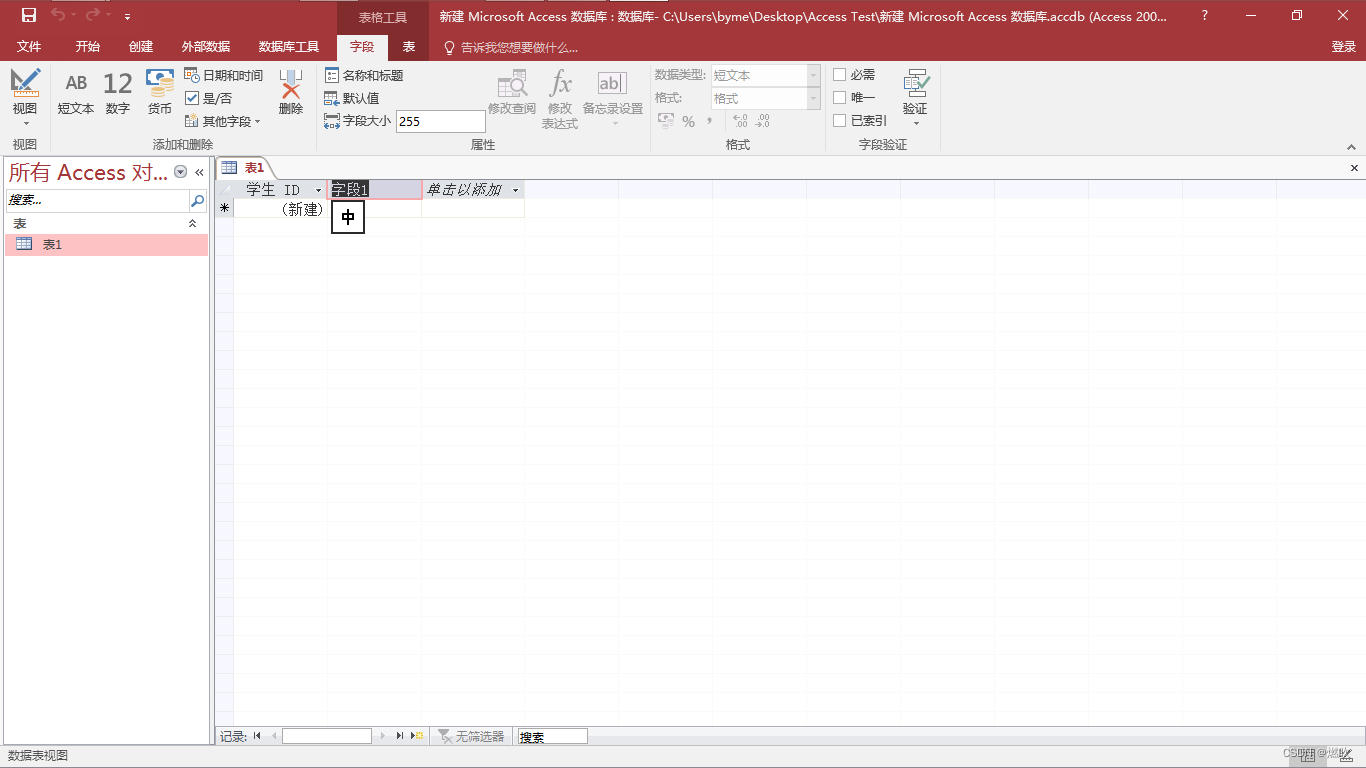This screenshot has width=1366, height=768.
Task: Apply the percent (%) format
Action: point(688,121)
